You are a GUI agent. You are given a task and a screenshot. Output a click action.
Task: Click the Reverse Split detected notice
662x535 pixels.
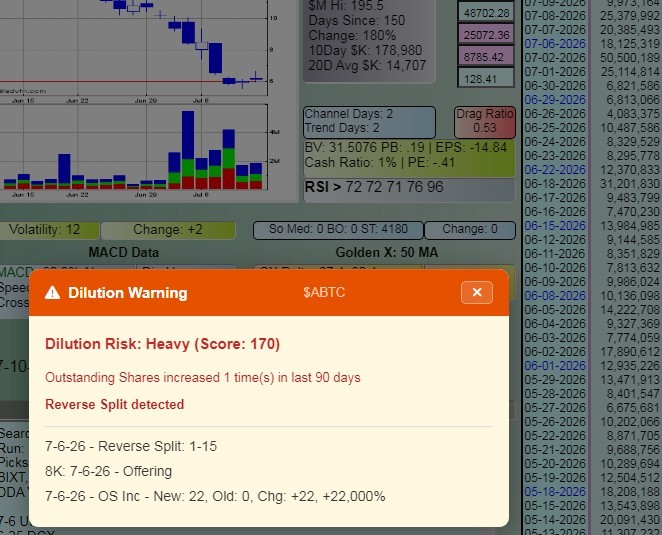[x=114, y=404]
